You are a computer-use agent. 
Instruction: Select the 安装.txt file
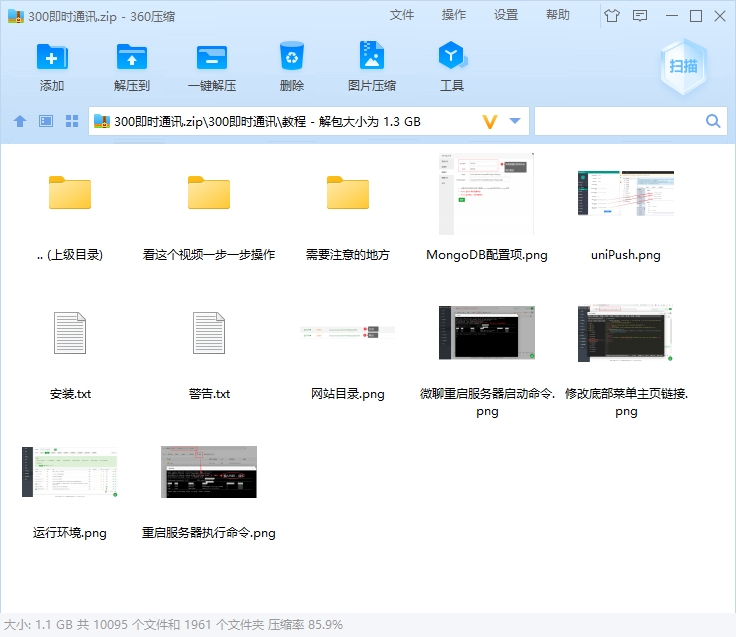pos(70,334)
